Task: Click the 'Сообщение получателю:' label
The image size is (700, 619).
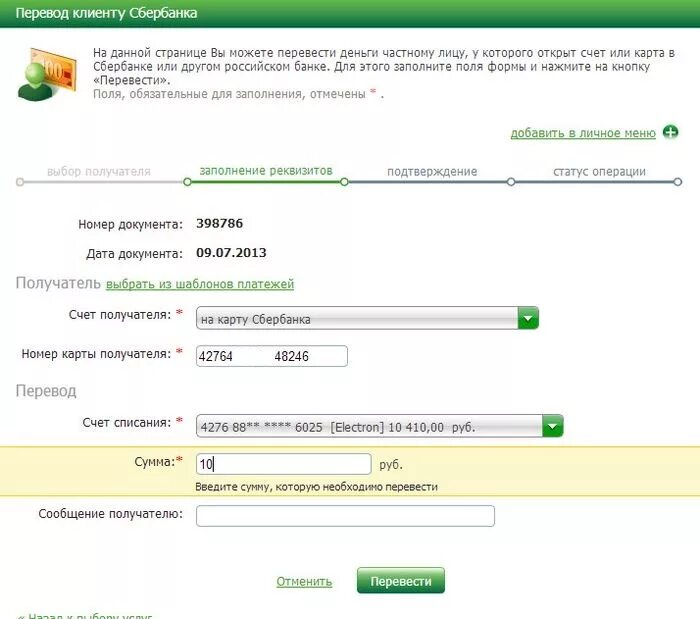Action: point(111,514)
